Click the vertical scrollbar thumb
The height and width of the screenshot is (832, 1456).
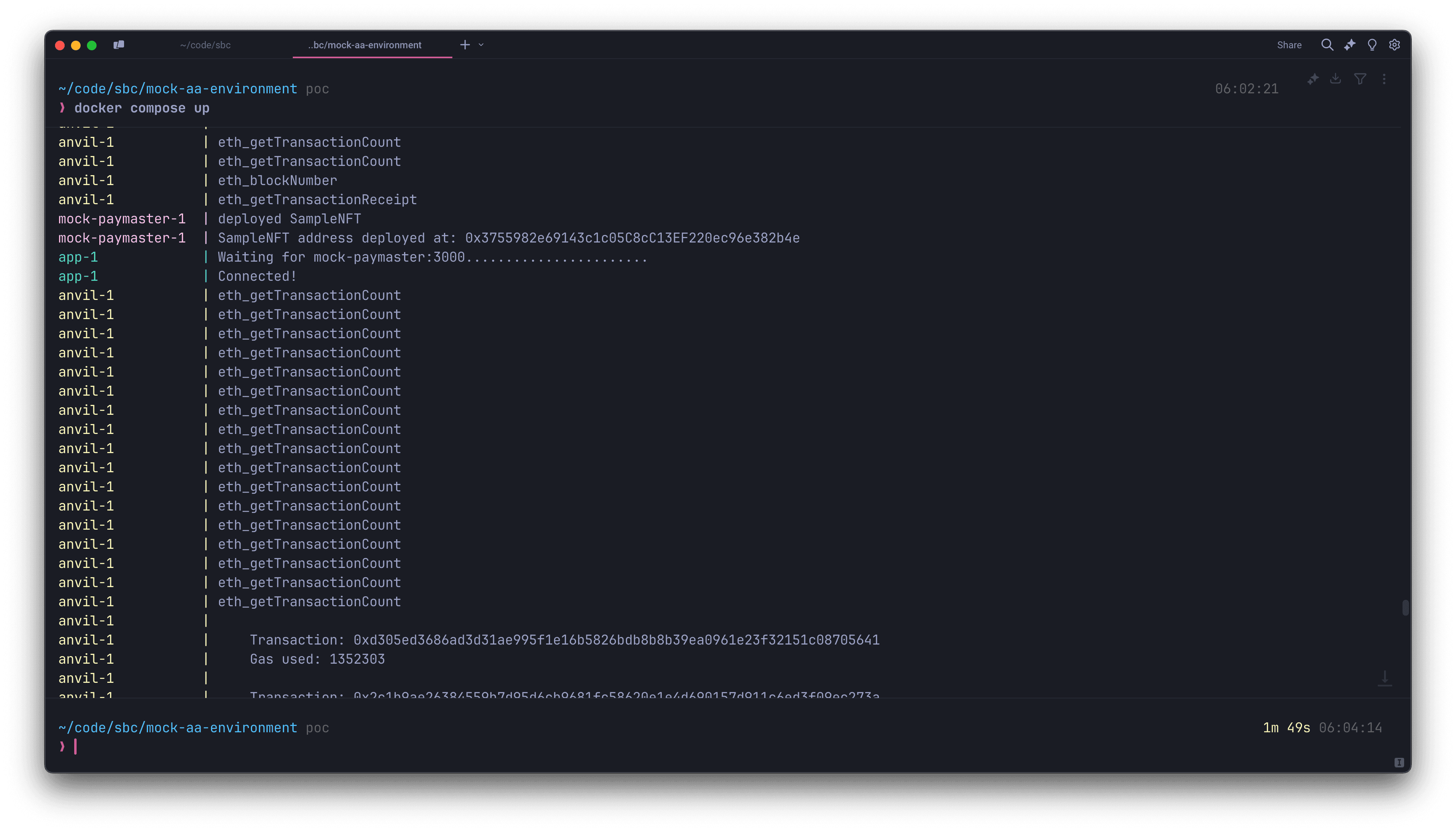pyautogui.click(x=1405, y=607)
